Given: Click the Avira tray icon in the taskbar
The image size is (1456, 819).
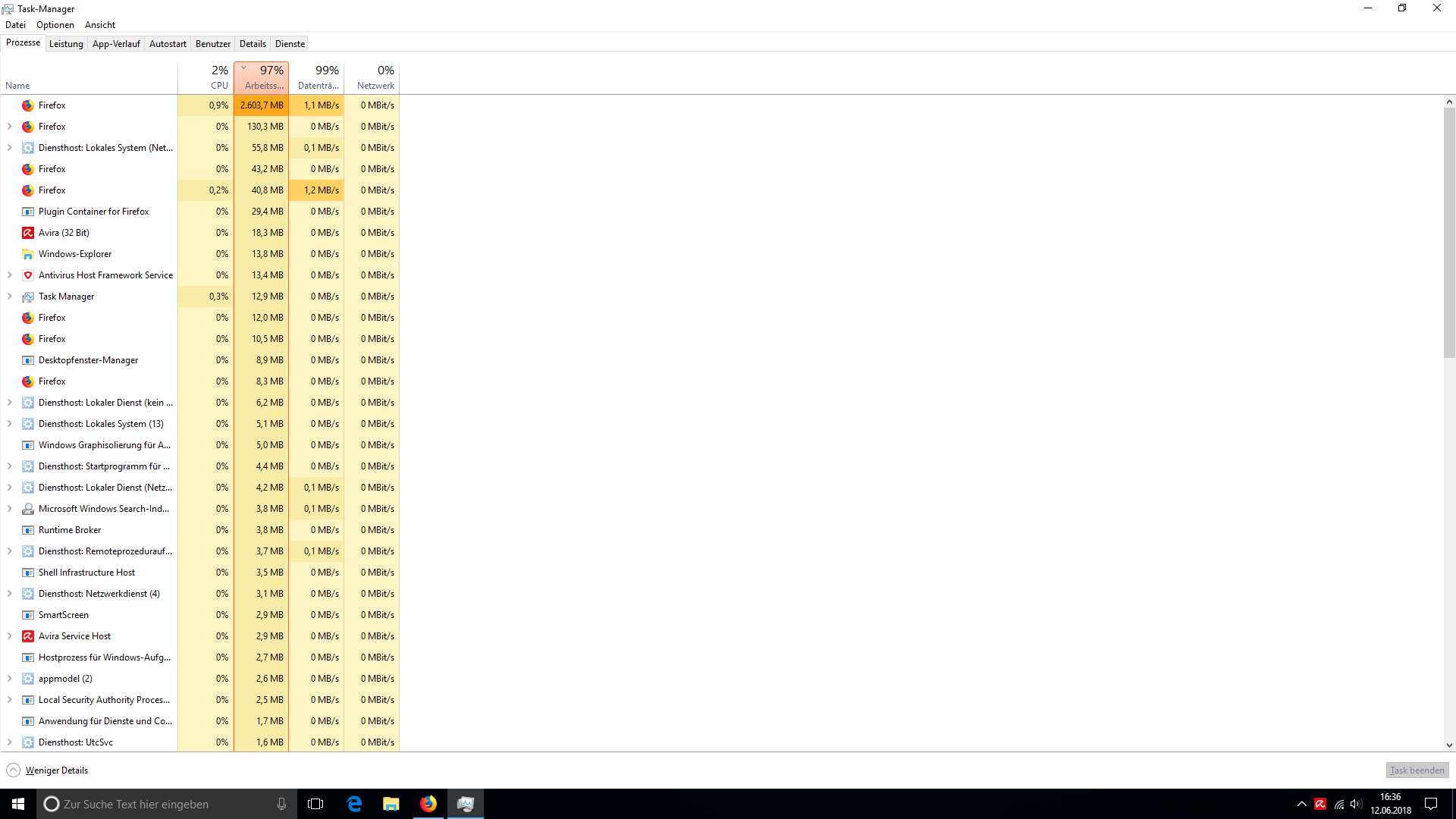Looking at the screenshot, I should [1320, 804].
